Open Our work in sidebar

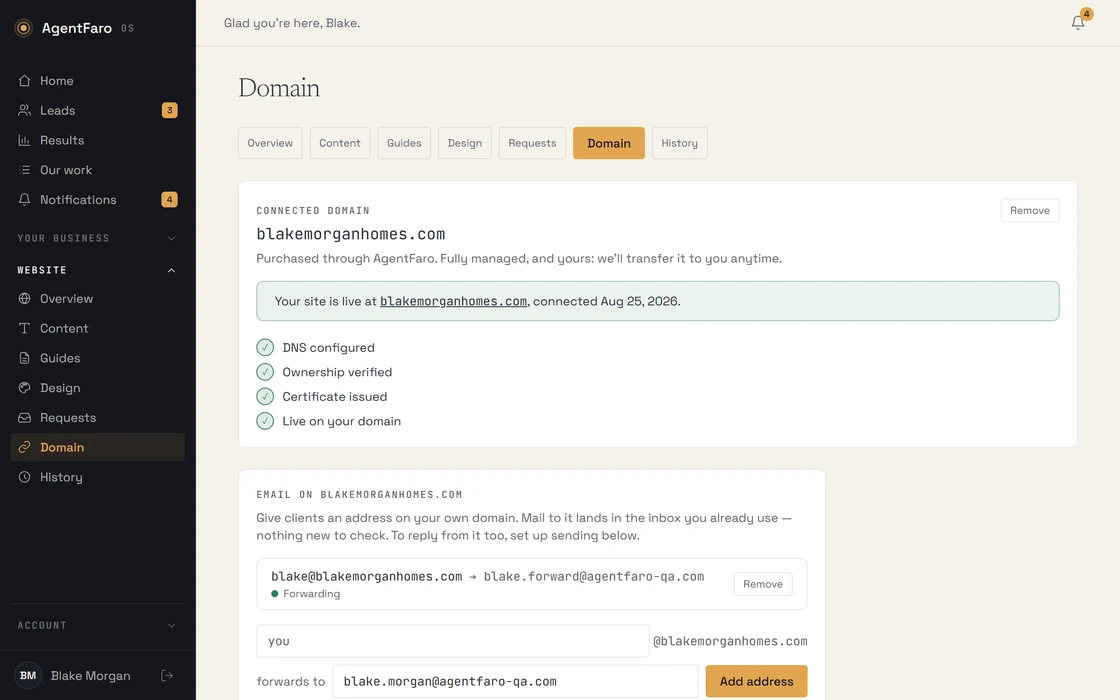coord(98,170)
